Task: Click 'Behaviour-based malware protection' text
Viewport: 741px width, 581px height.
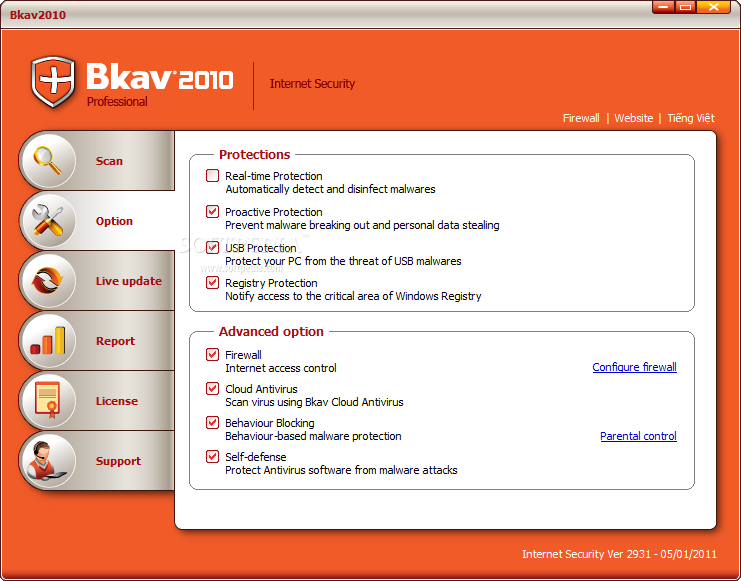Action: pos(313,436)
